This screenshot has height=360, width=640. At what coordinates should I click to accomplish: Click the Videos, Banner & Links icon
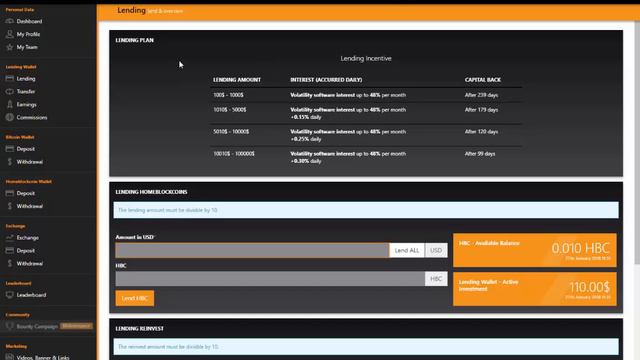pyautogui.click(x=10, y=358)
